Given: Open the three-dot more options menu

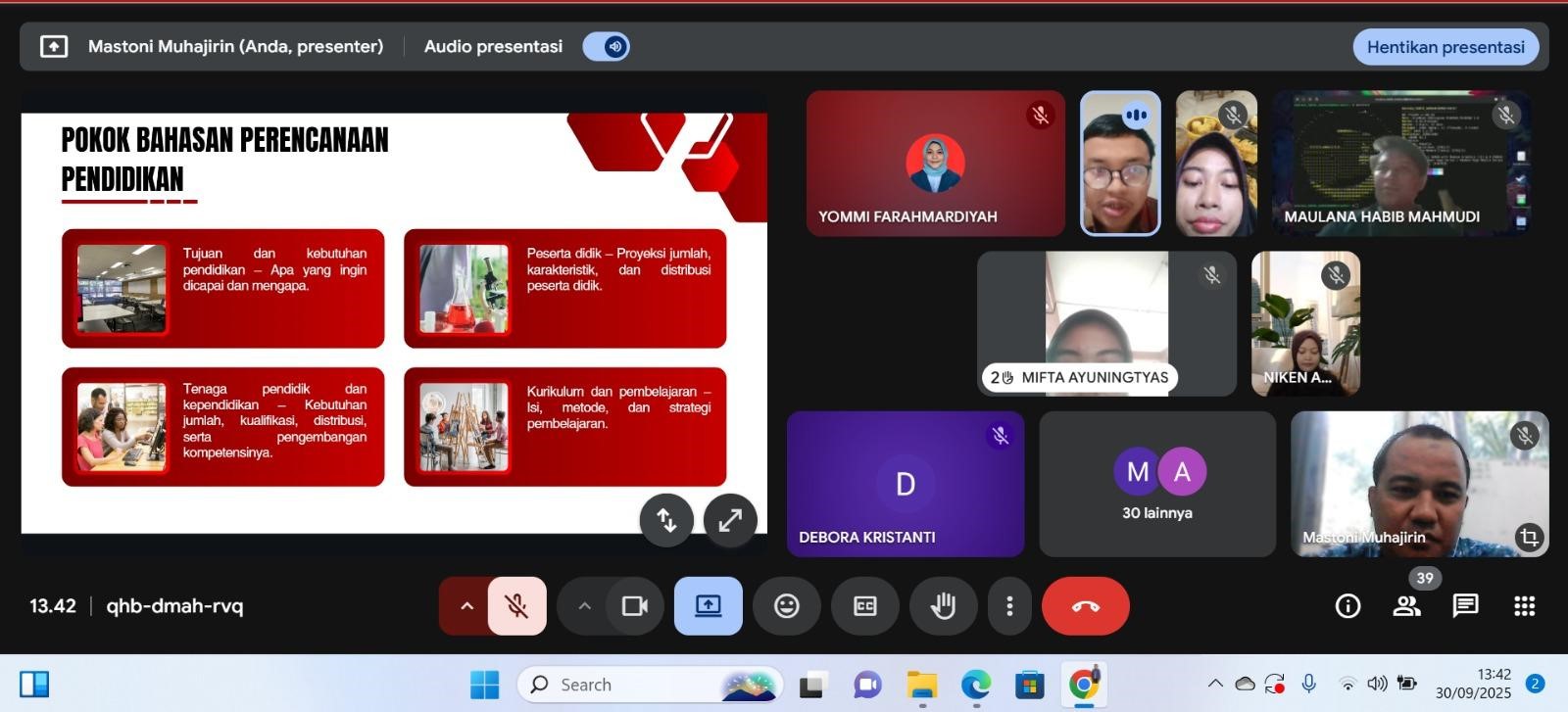Looking at the screenshot, I should [1009, 606].
